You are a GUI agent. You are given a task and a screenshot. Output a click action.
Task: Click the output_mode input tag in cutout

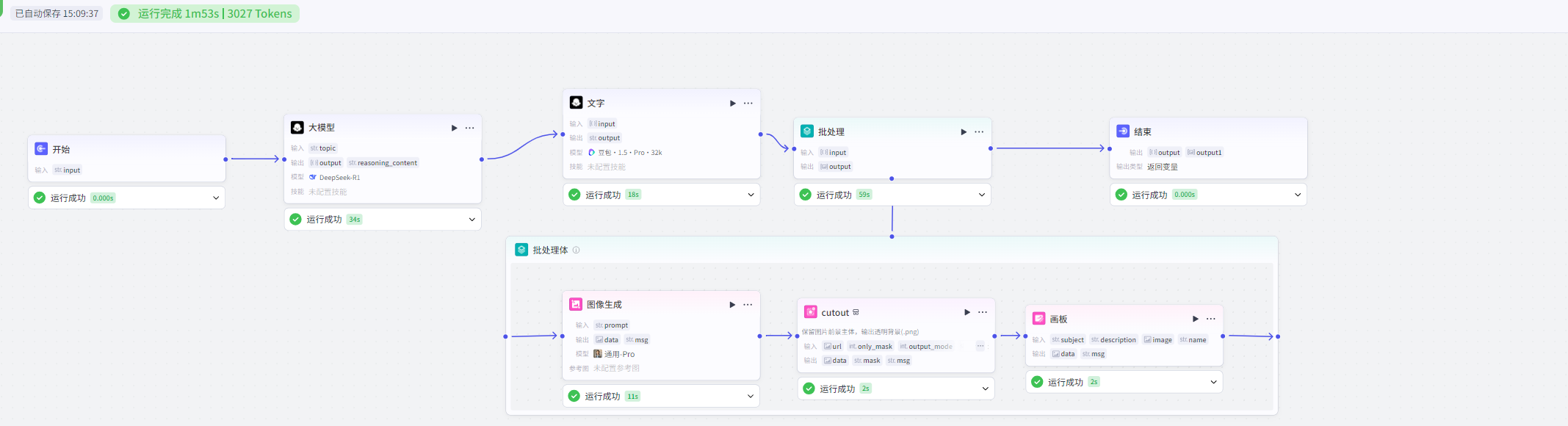(x=926, y=346)
